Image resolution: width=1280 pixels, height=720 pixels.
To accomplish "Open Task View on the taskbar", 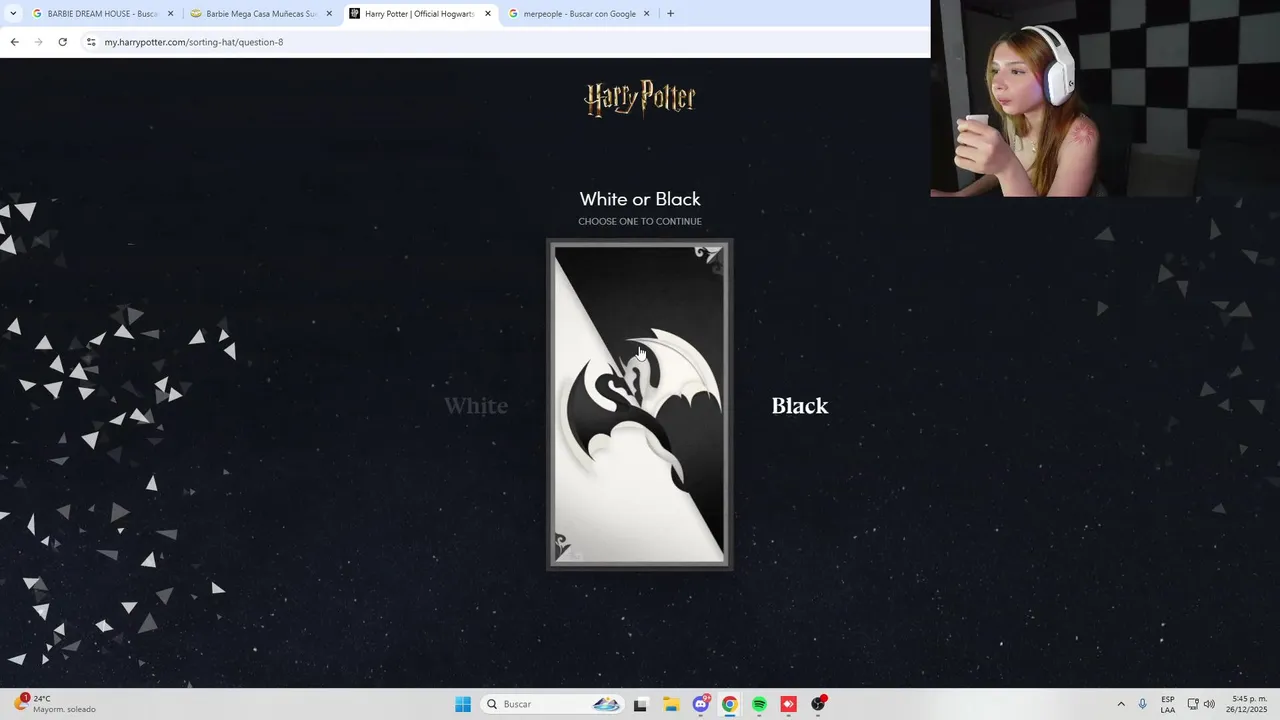I will click(640, 704).
